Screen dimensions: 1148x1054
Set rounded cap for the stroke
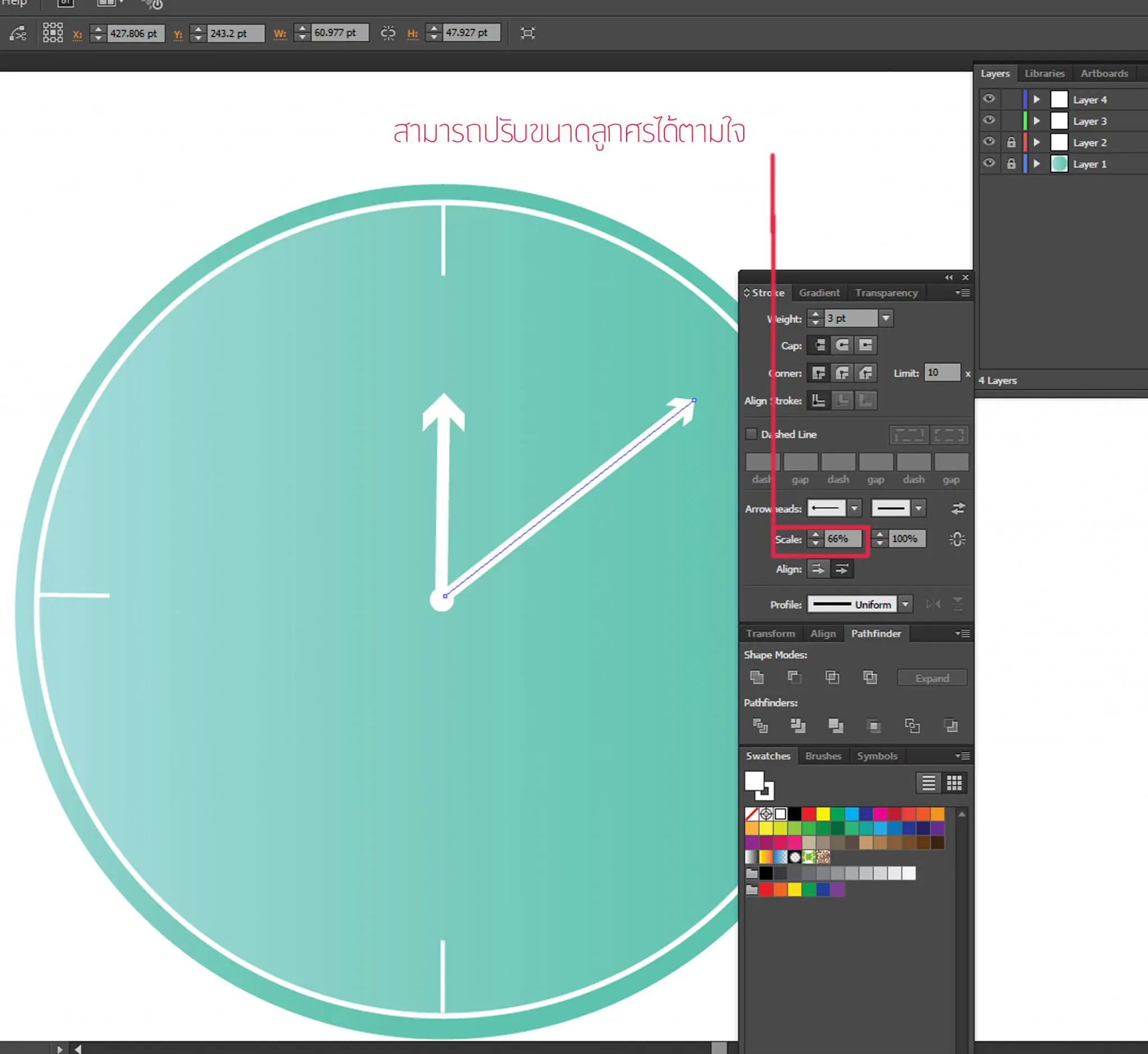click(843, 346)
